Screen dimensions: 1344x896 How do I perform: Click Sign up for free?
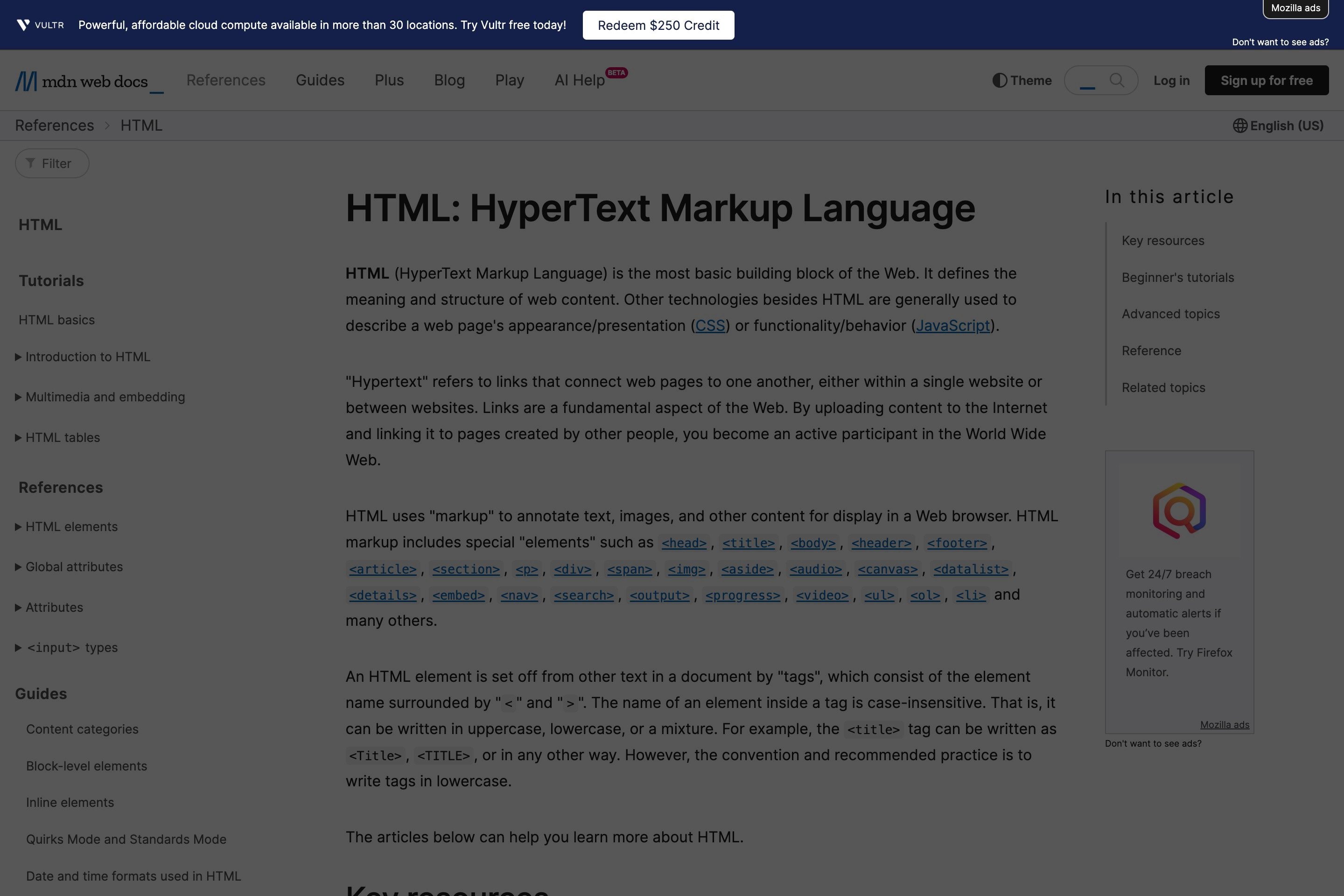pos(1266,80)
